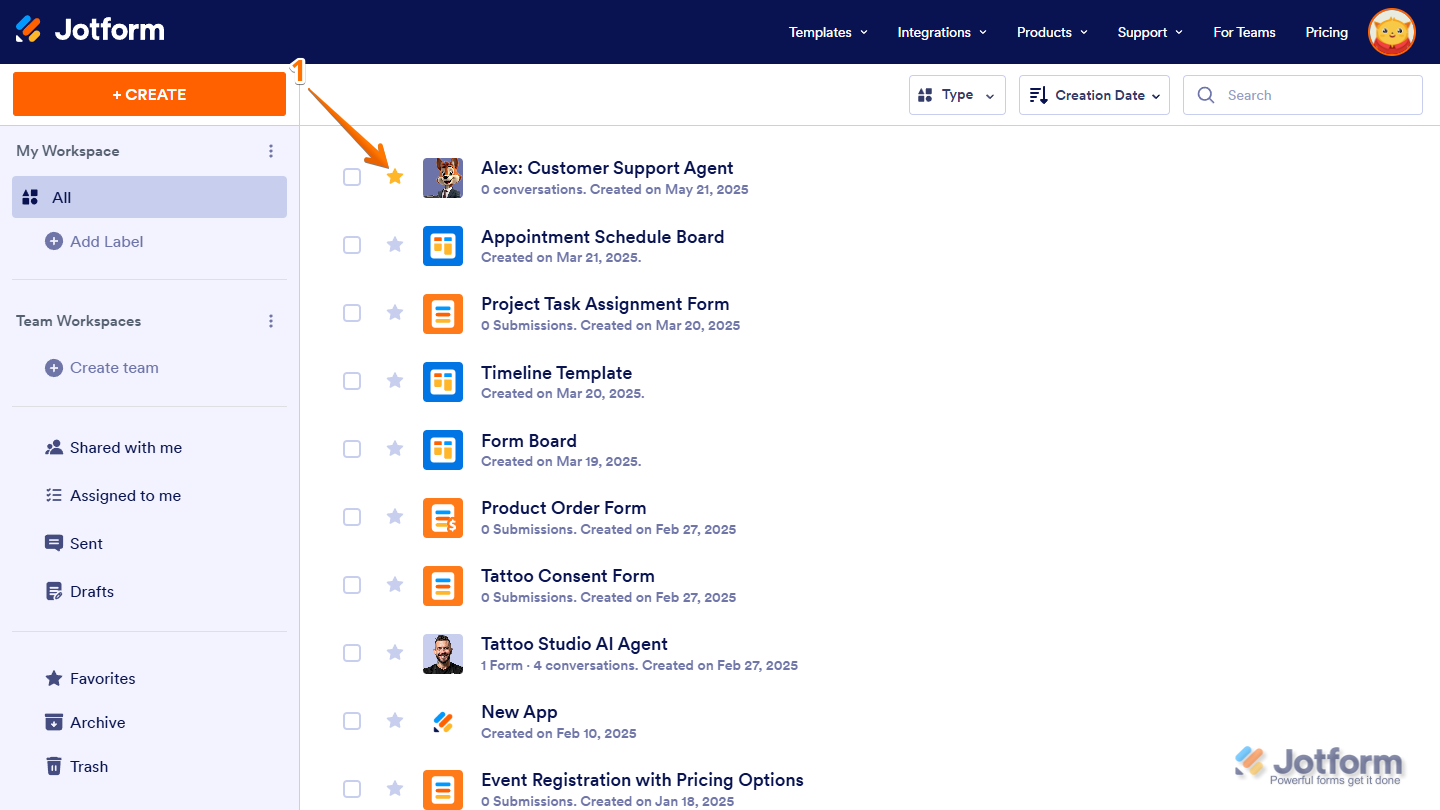The width and height of the screenshot is (1440, 810).
Task: Click the Appointment Schedule Board app icon
Action: (x=443, y=245)
